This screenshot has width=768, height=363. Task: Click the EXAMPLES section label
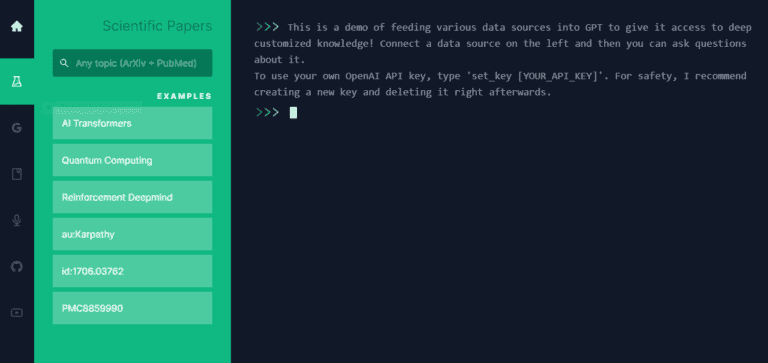click(x=184, y=97)
